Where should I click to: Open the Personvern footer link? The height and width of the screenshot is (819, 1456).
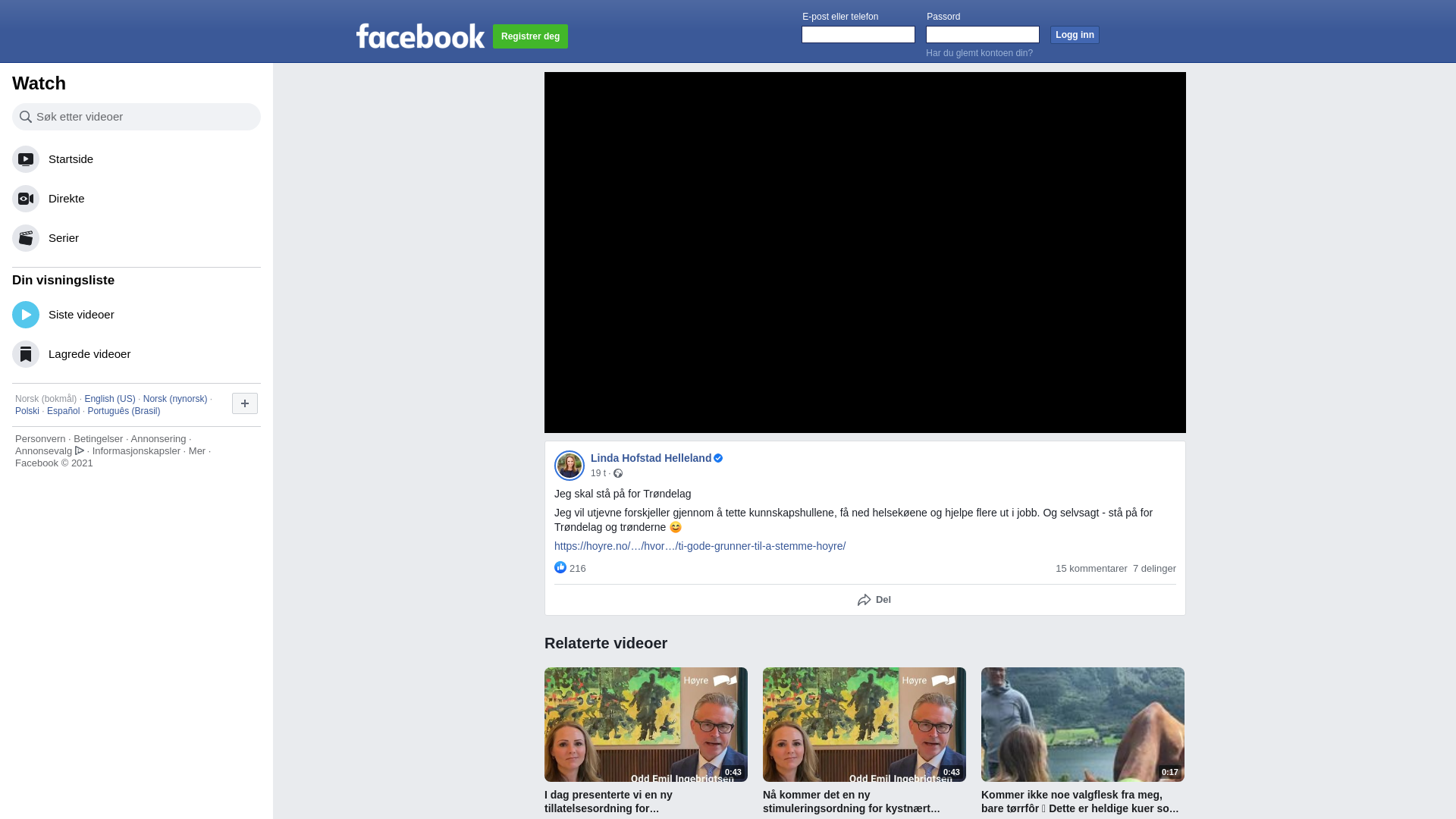click(x=40, y=439)
